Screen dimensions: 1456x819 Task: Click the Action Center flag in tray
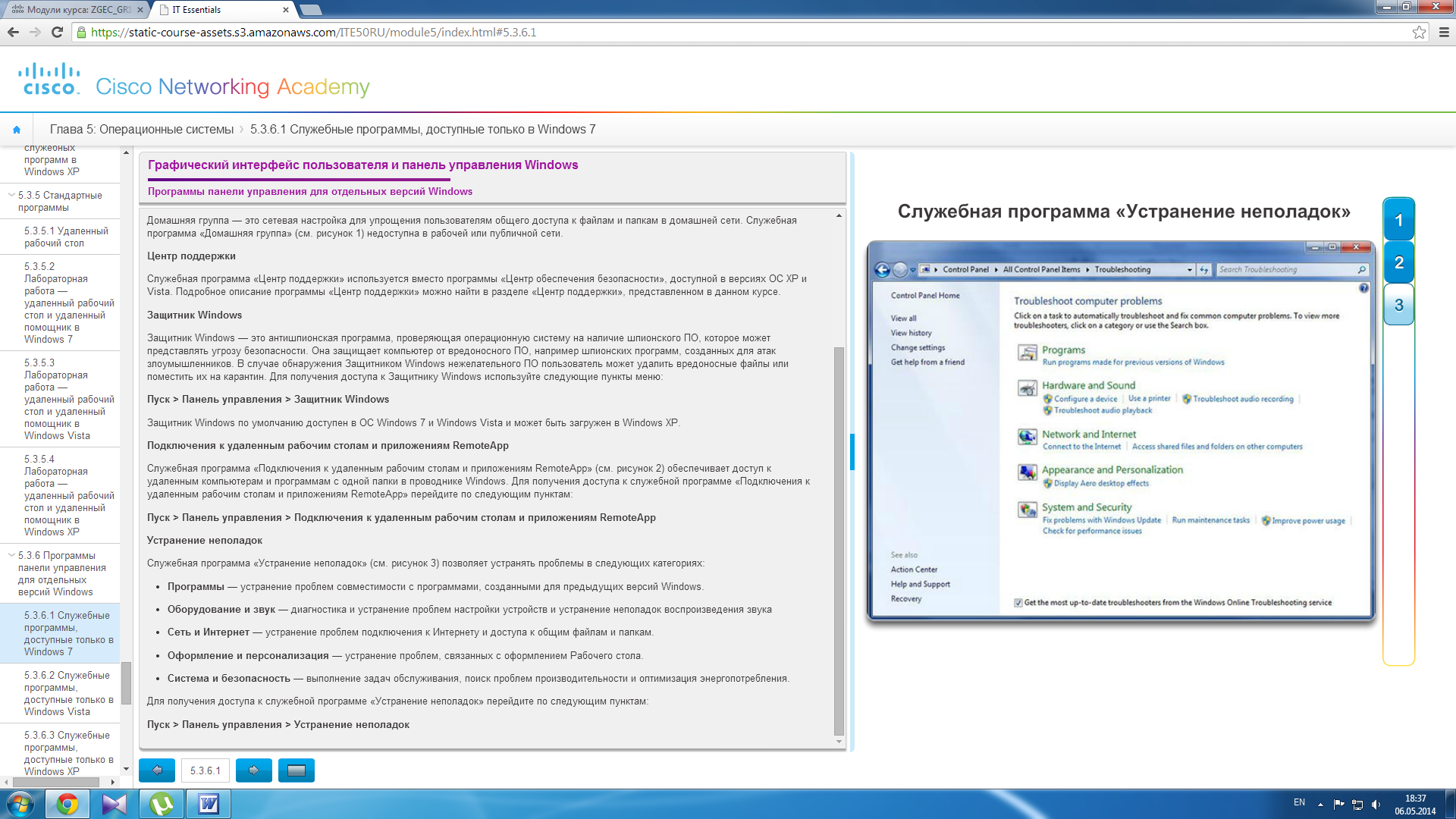coord(1339,804)
